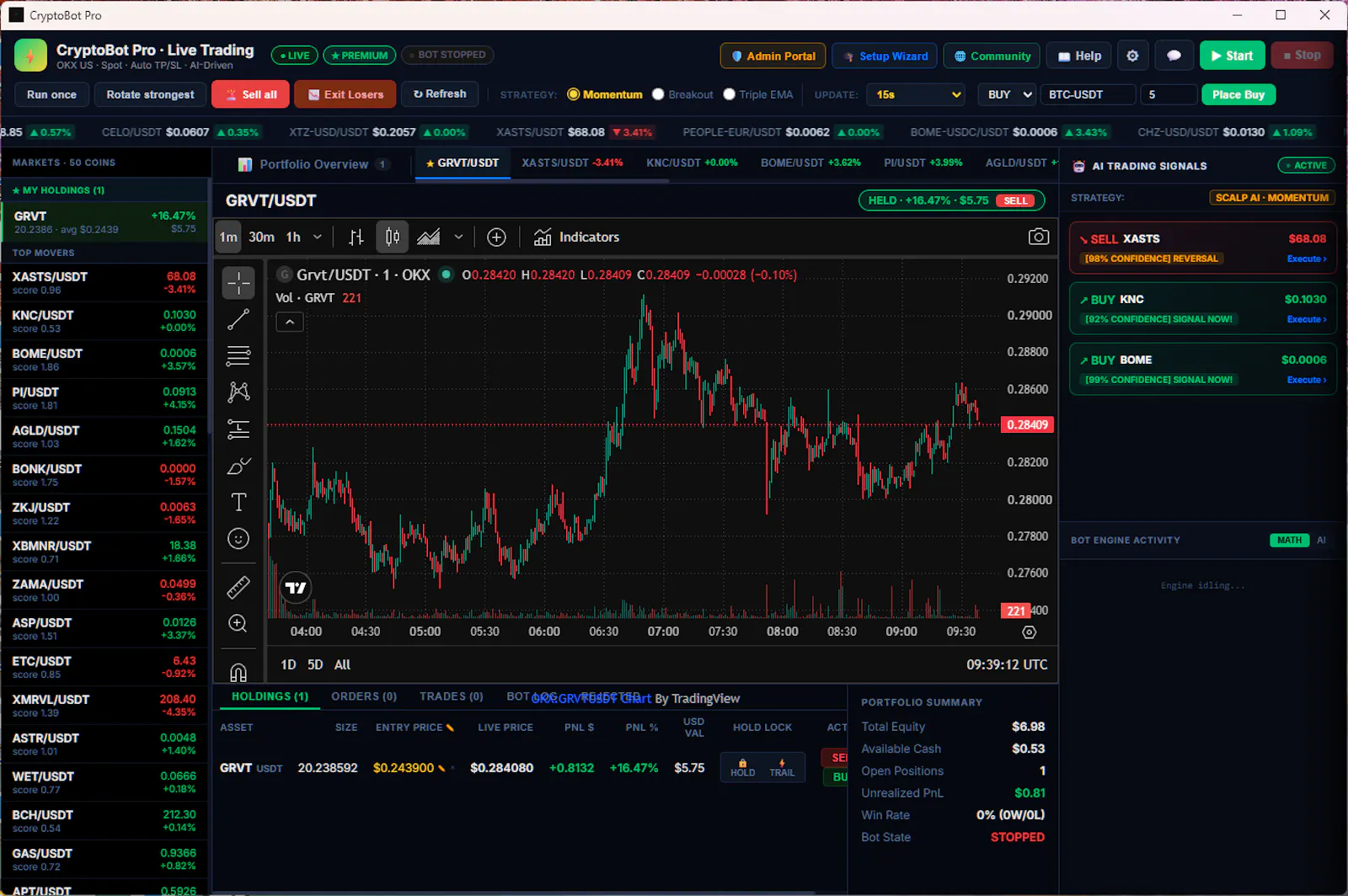Execute the SELL XASTS signal
Viewport: 1348px width, 896px height.
1306,259
